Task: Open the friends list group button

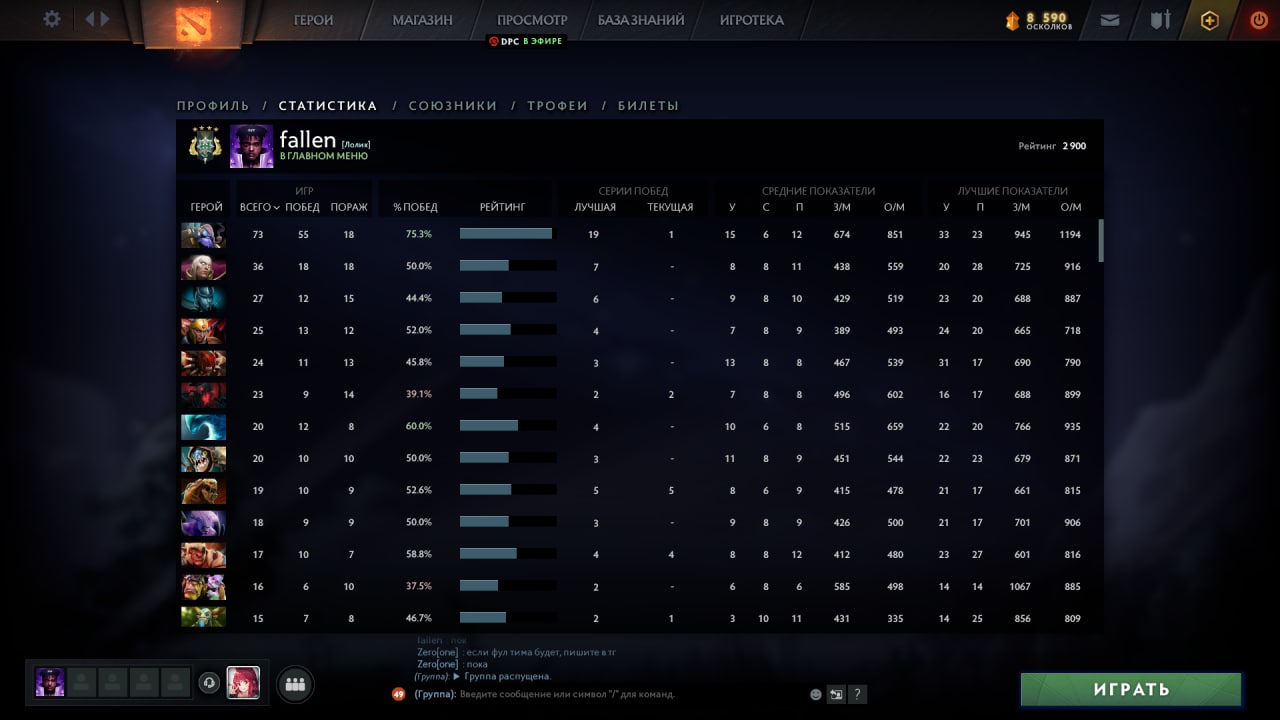Action: (x=295, y=684)
